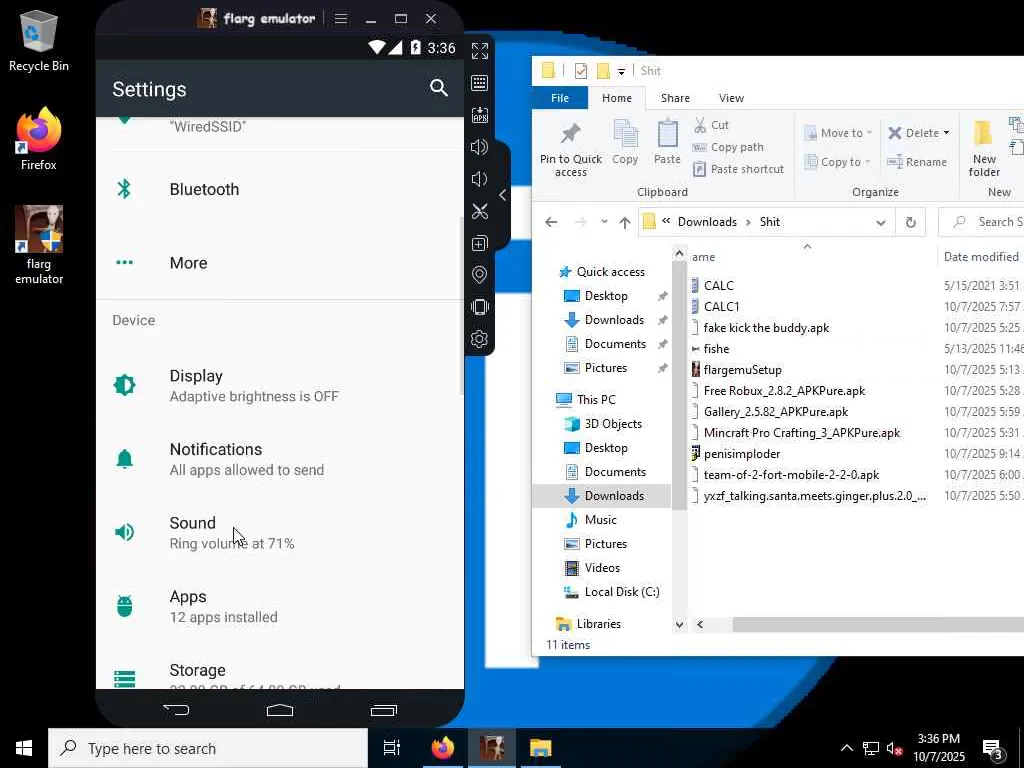Tap the Android back navigation button
The image size is (1024, 768).
click(x=176, y=710)
